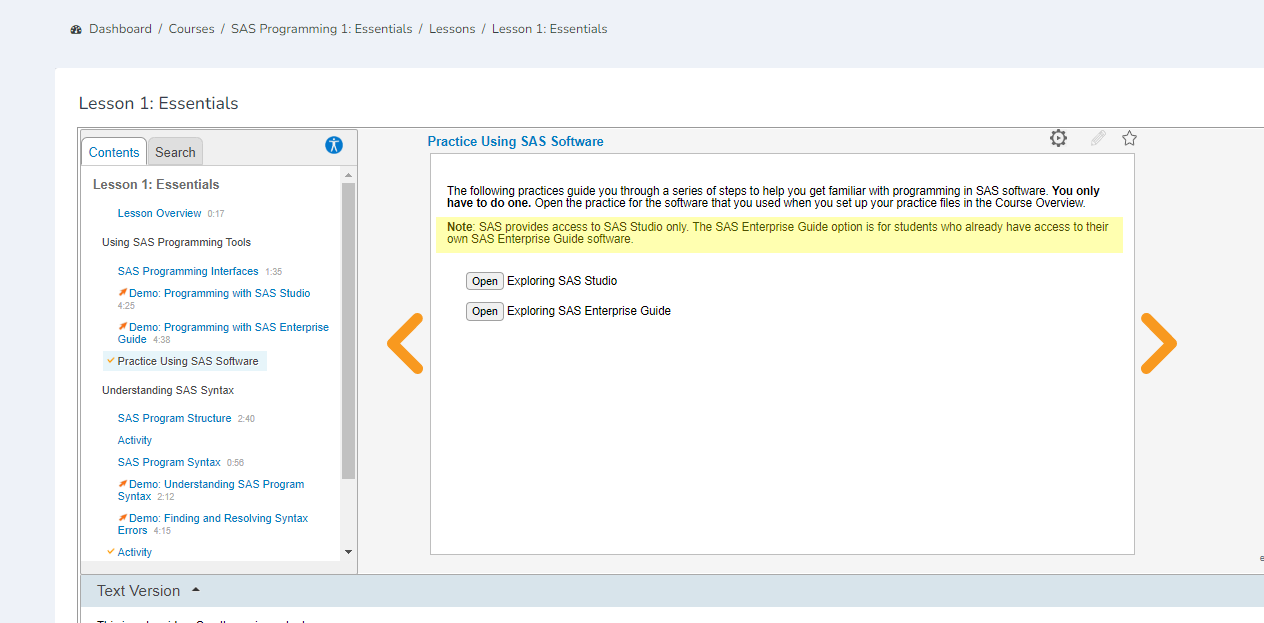
Task: Open SAS Program Structure topic
Action: 174,418
